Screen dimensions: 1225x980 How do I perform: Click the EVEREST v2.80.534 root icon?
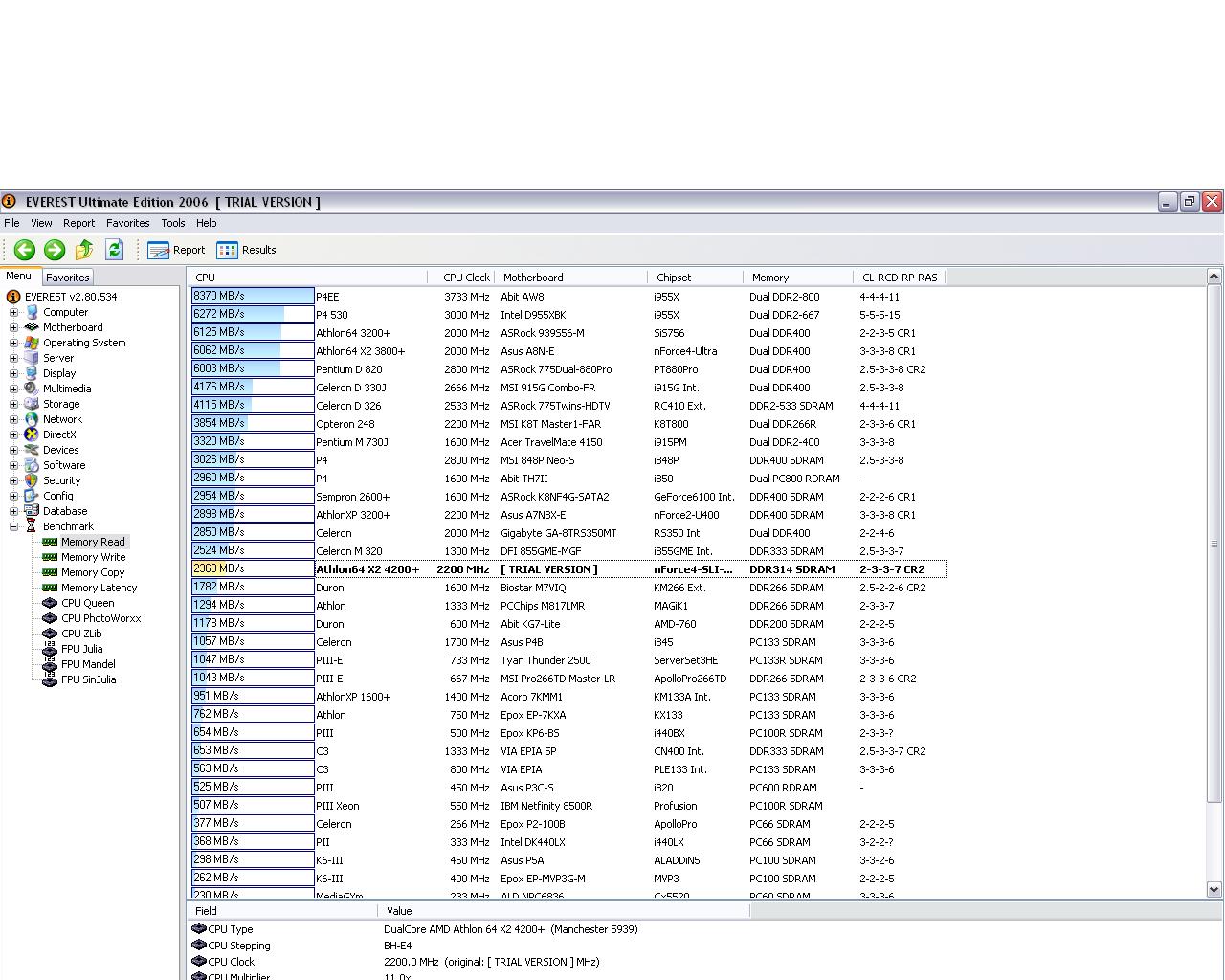point(13,297)
